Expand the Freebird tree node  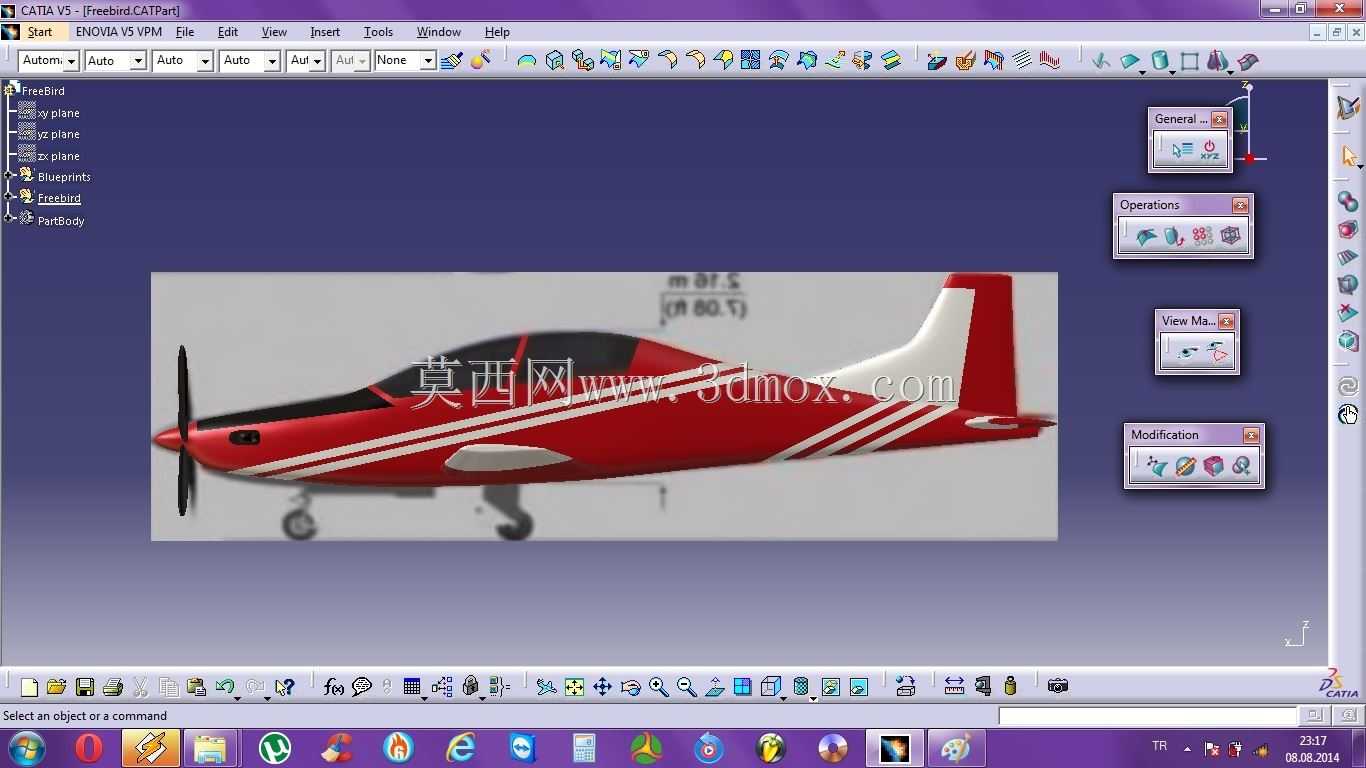[9, 197]
